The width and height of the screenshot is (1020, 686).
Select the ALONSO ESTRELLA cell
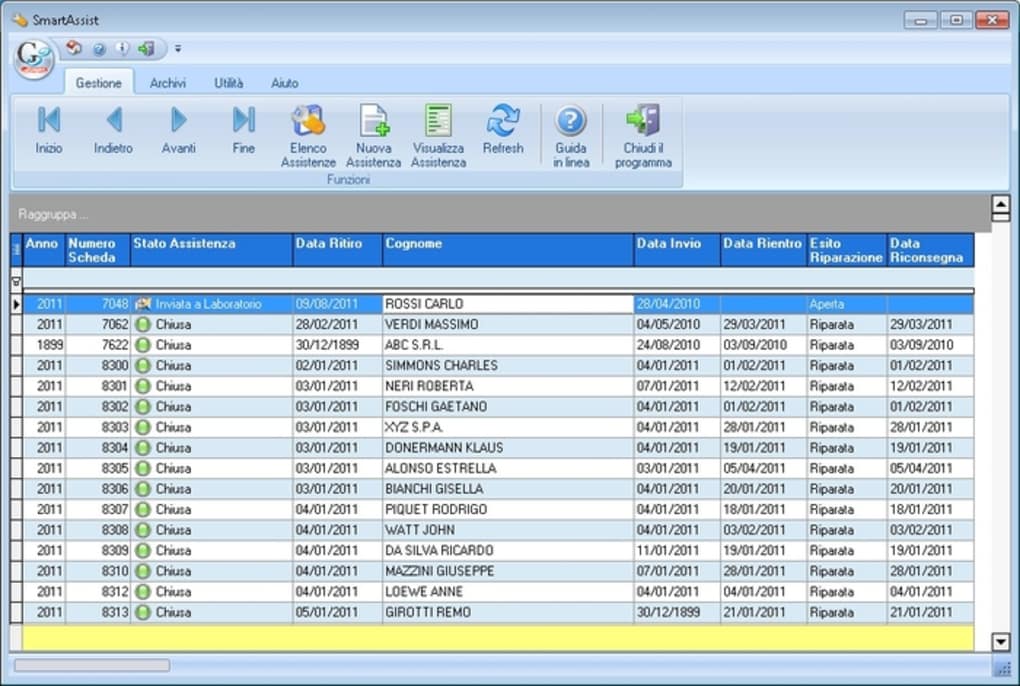pos(508,468)
